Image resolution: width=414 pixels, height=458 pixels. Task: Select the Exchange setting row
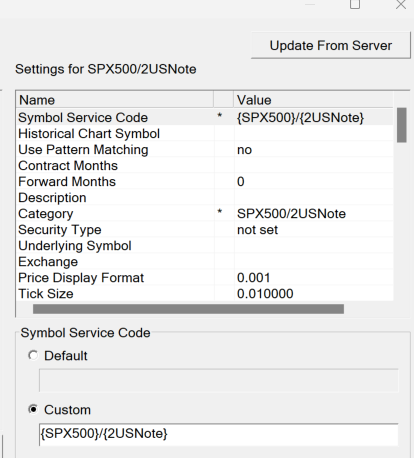tap(205, 262)
